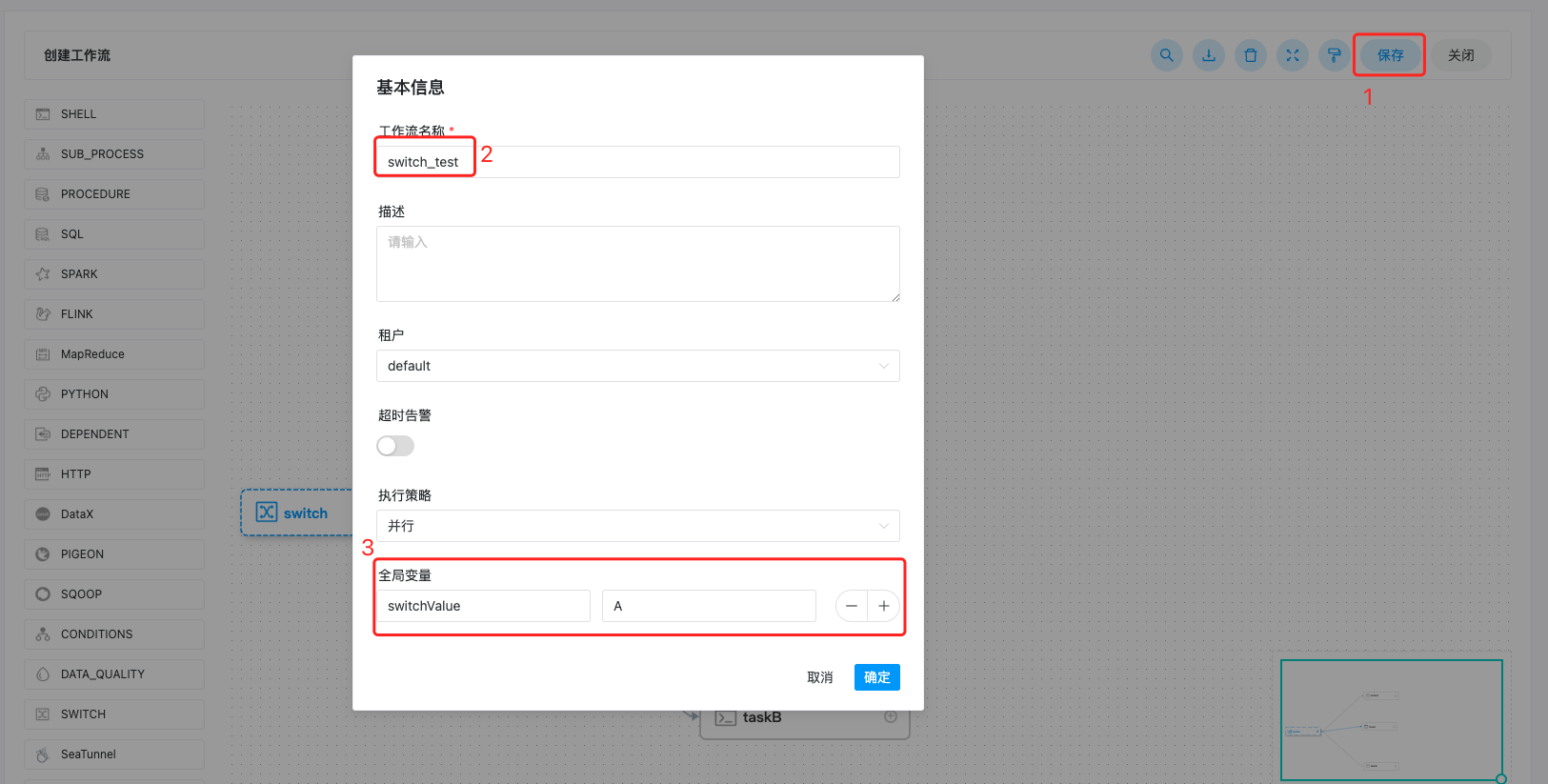Click the workflow name field with switch_test

point(638,162)
